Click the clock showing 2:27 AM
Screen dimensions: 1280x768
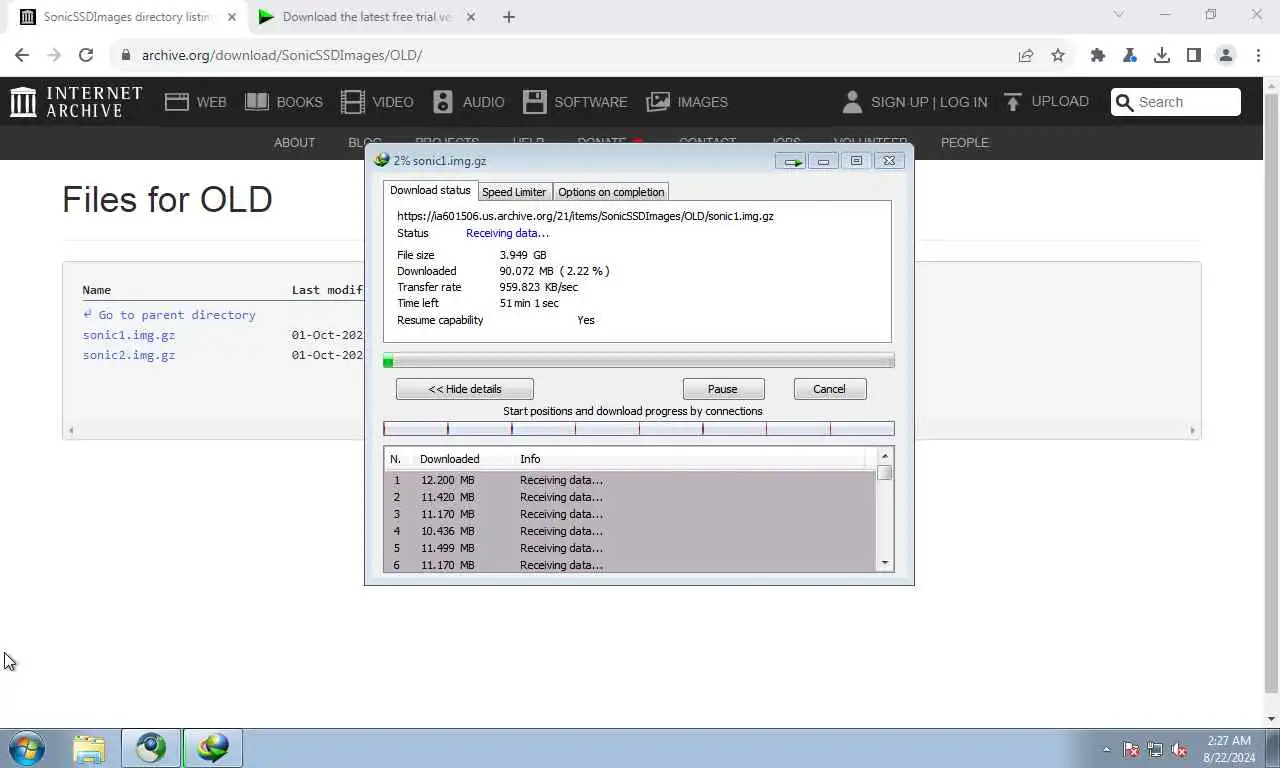(1229, 741)
